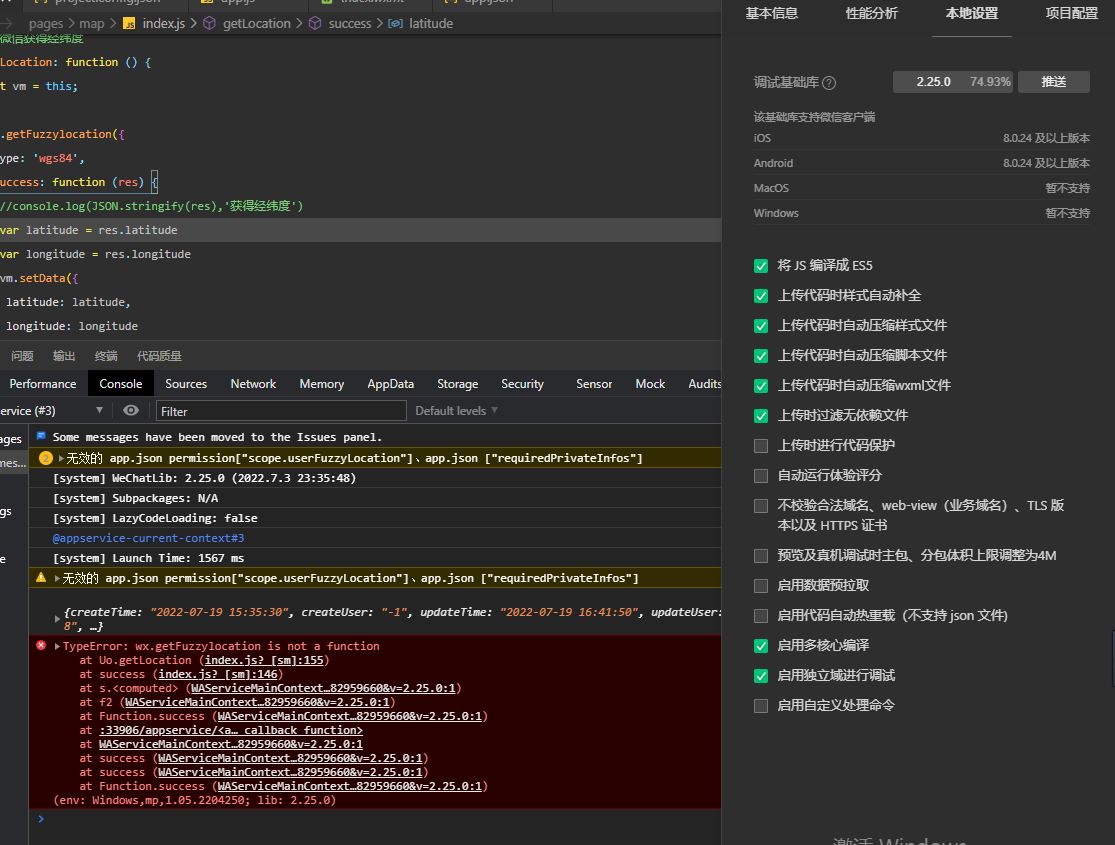Click the [system] WeChatLib: 2.25.0 log line
Viewport: 1115px width, 845px height.
204,478
